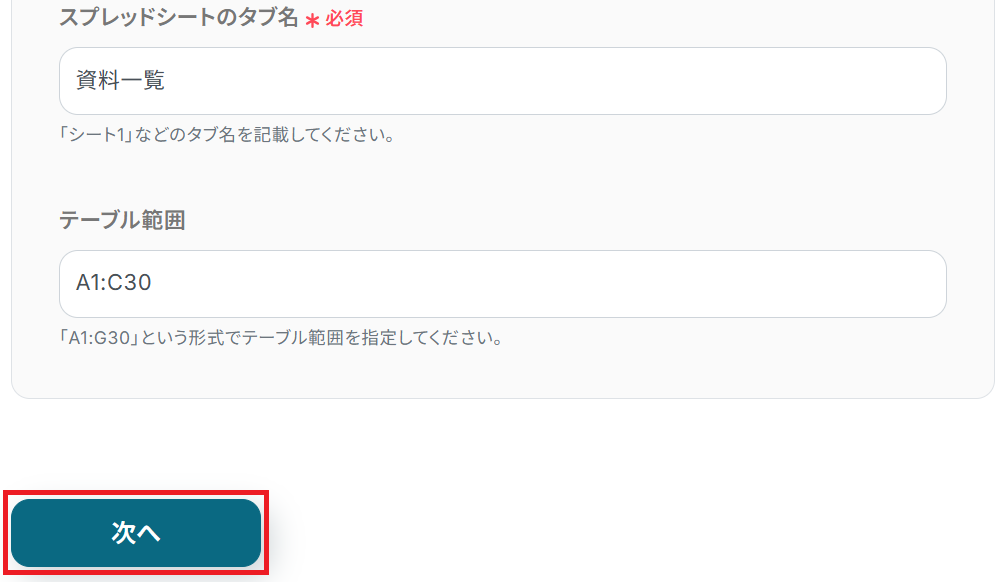
Task: Click the red asterisk required marker
Action: point(312,21)
